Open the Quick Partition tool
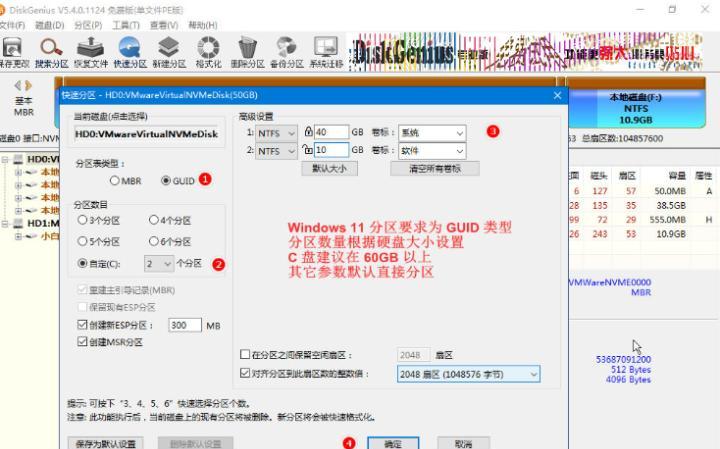Image resolution: width=720 pixels, height=449 pixels. pos(130,53)
